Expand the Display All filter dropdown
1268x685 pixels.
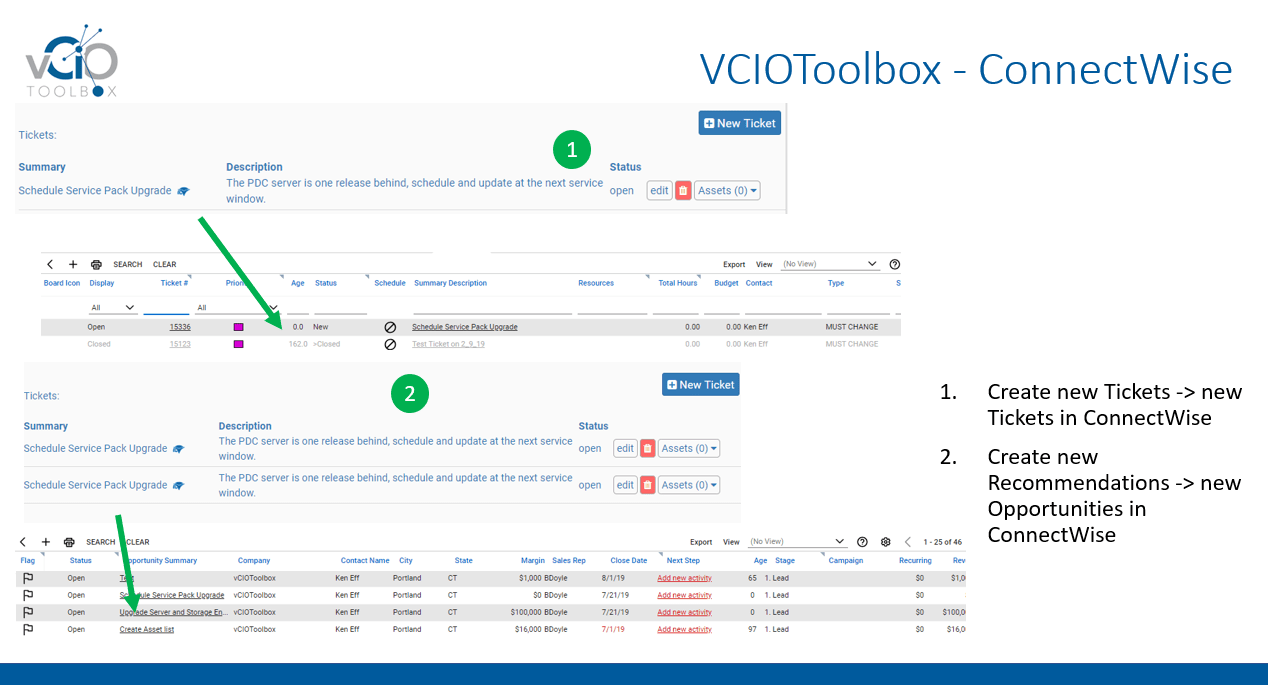(x=113, y=308)
